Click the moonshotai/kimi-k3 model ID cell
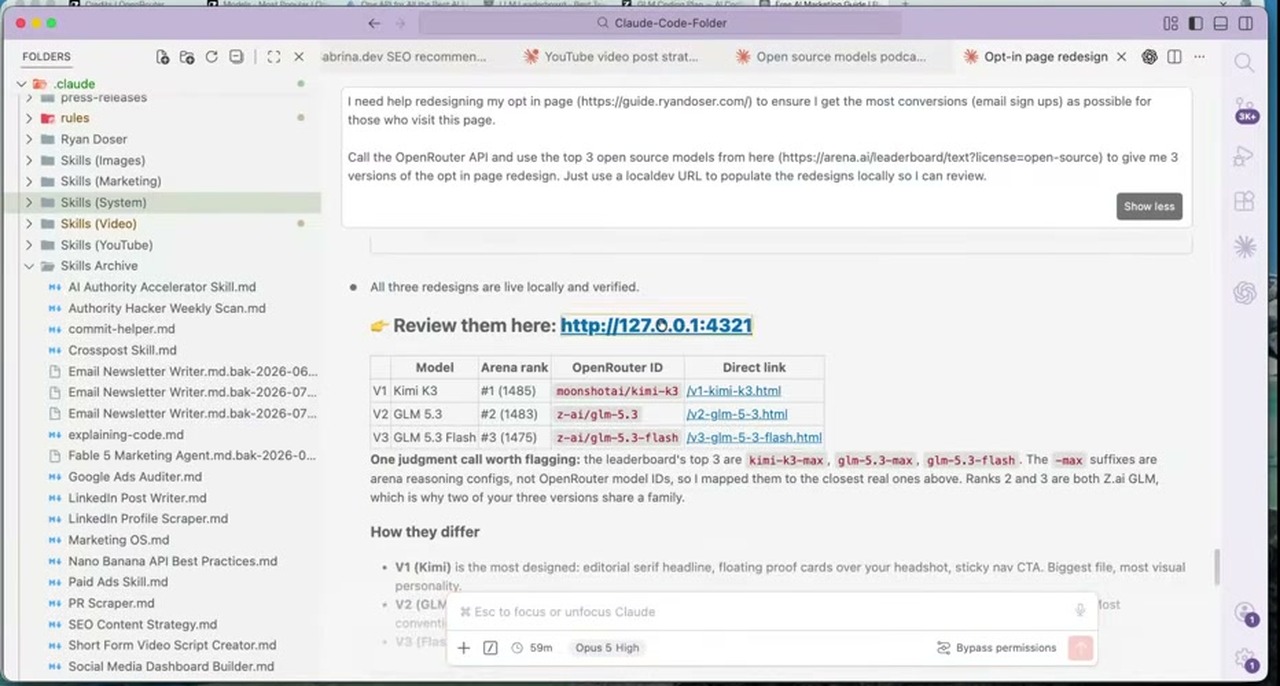The image size is (1280, 686). 617,391
